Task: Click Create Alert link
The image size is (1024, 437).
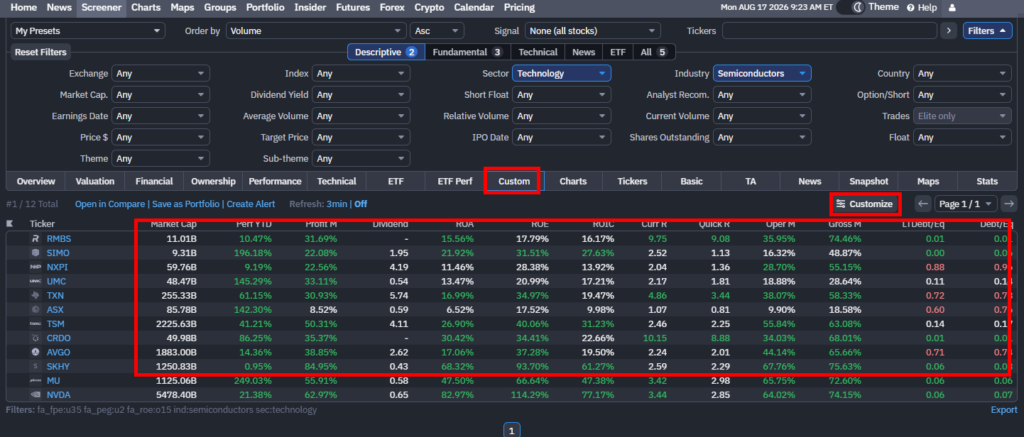Action: (249, 204)
